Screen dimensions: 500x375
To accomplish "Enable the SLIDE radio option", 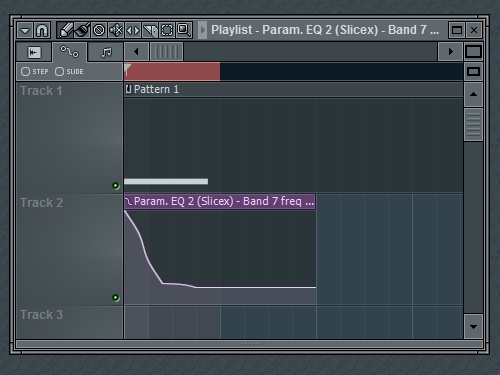I will click(x=69, y=72).
